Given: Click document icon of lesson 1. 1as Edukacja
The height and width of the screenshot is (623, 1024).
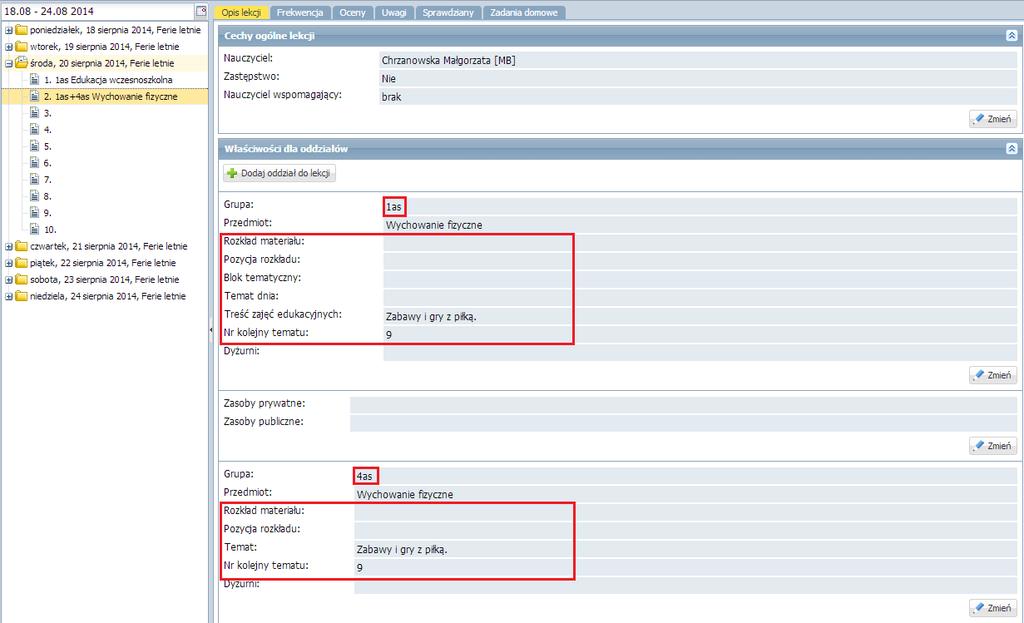Looking at the screenshot, I should [x=35, y=79].
